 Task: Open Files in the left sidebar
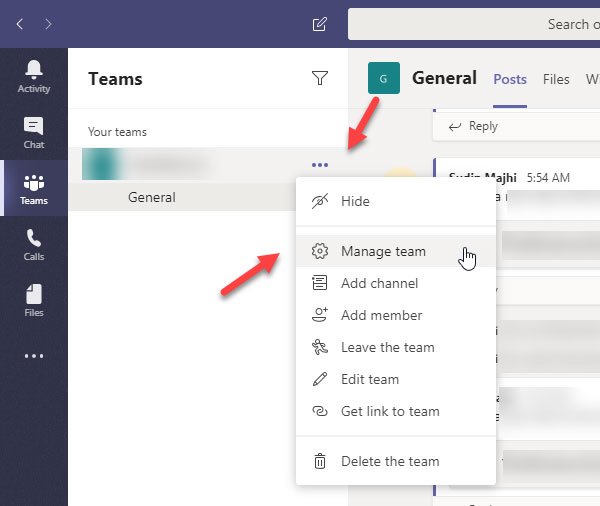pyautogui.click(x=34, y=300)
